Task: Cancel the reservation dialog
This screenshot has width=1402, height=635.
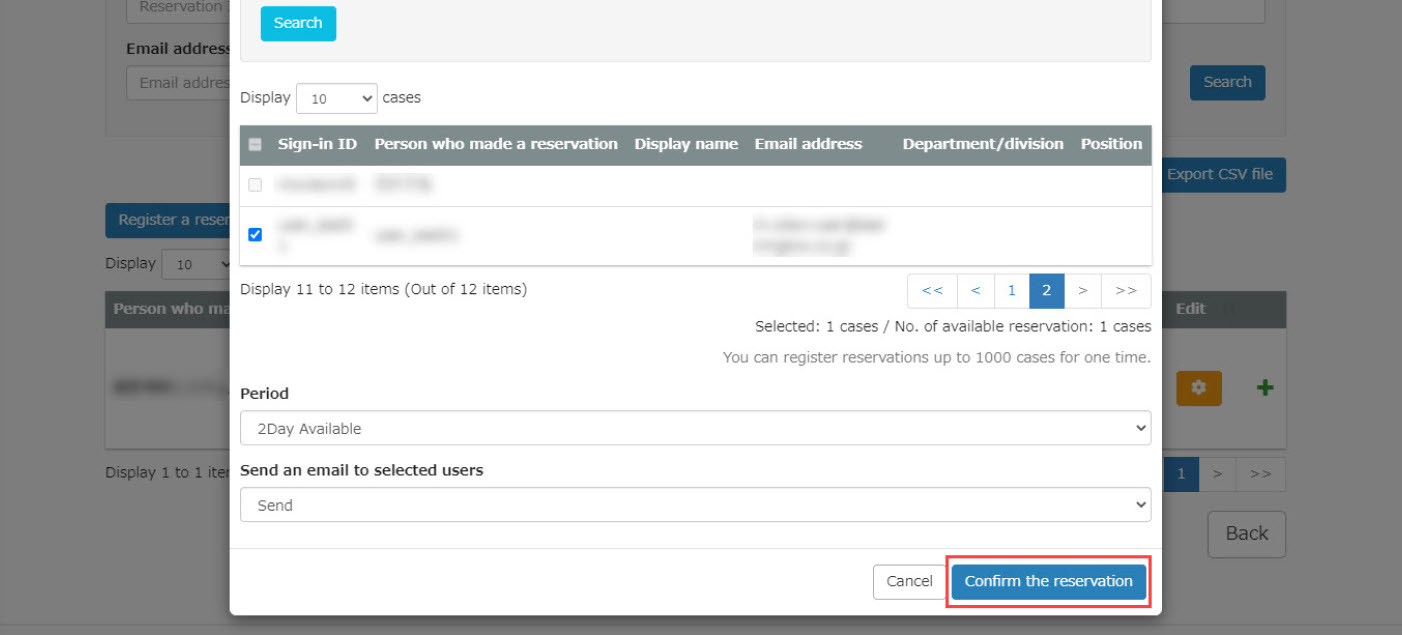Action: 909,581
